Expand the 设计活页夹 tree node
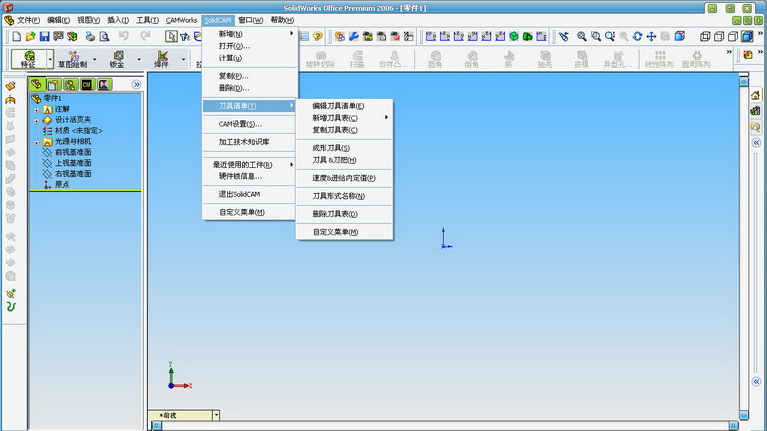Image resolution: width=767 pixels, height=431 pixels. (x=37, y=120)
